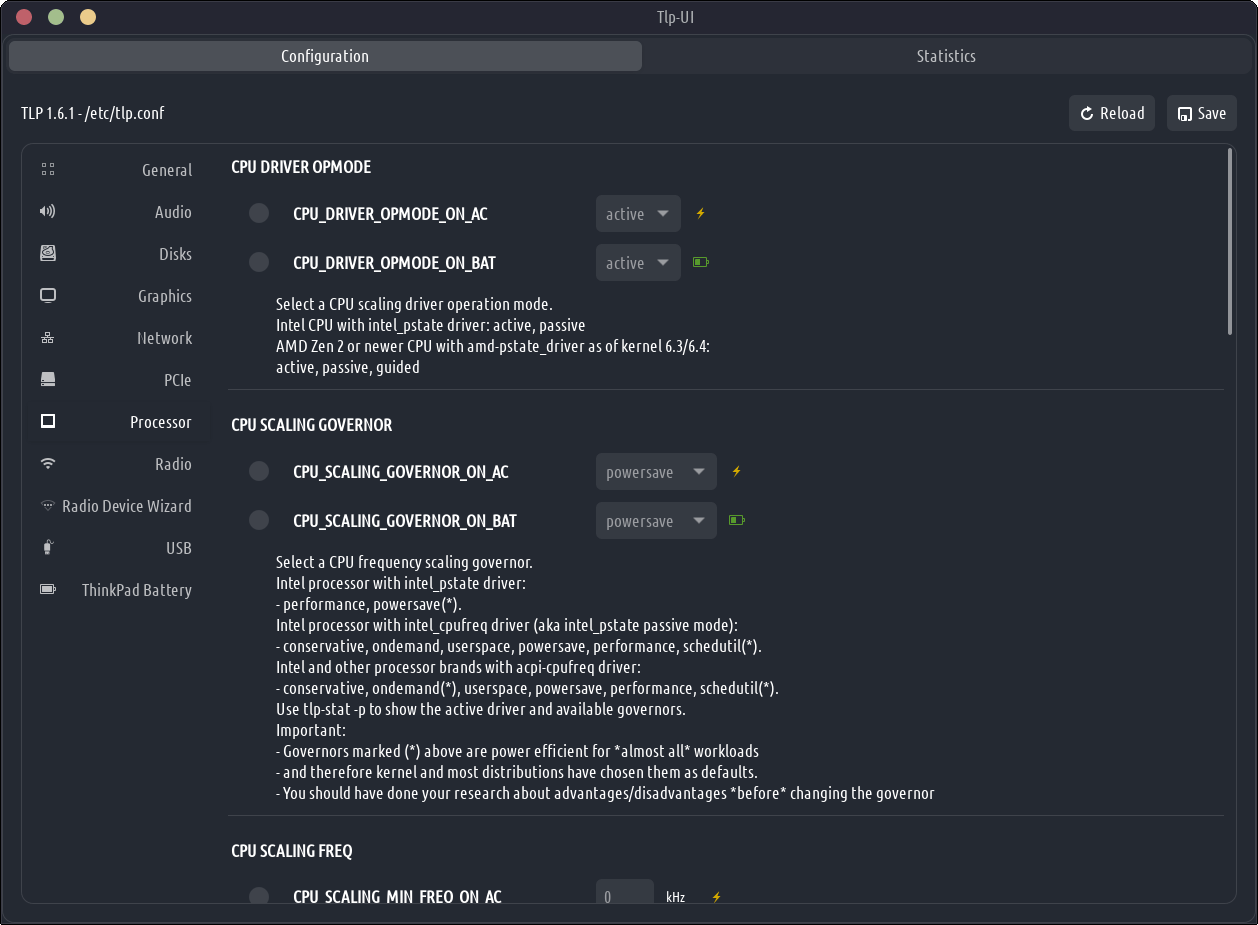Select the USB plug icon
1258x925 pixels.
point(48,548)
